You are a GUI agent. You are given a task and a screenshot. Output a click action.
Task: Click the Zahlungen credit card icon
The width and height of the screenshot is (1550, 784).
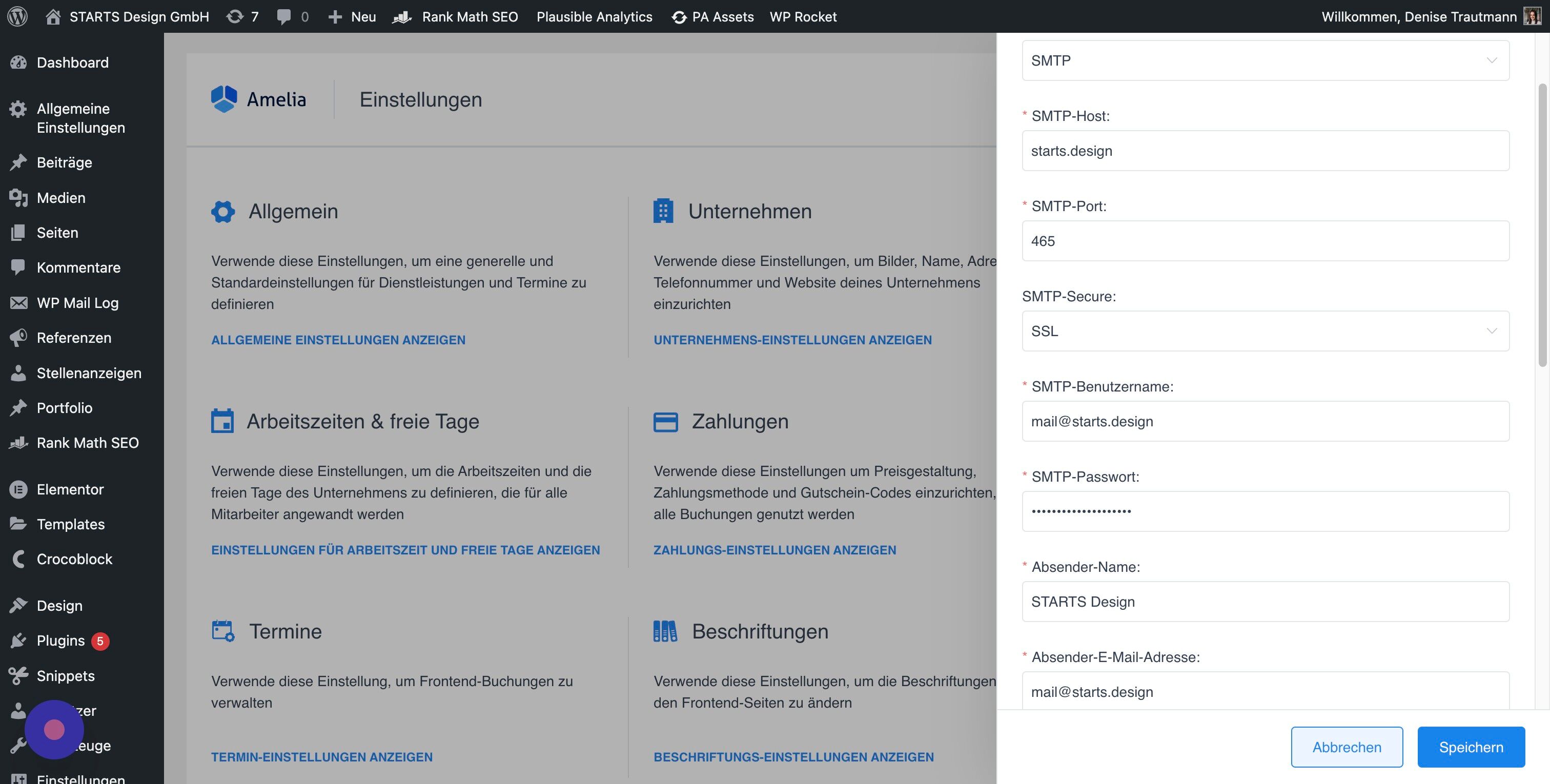click(x=665, y=422)
